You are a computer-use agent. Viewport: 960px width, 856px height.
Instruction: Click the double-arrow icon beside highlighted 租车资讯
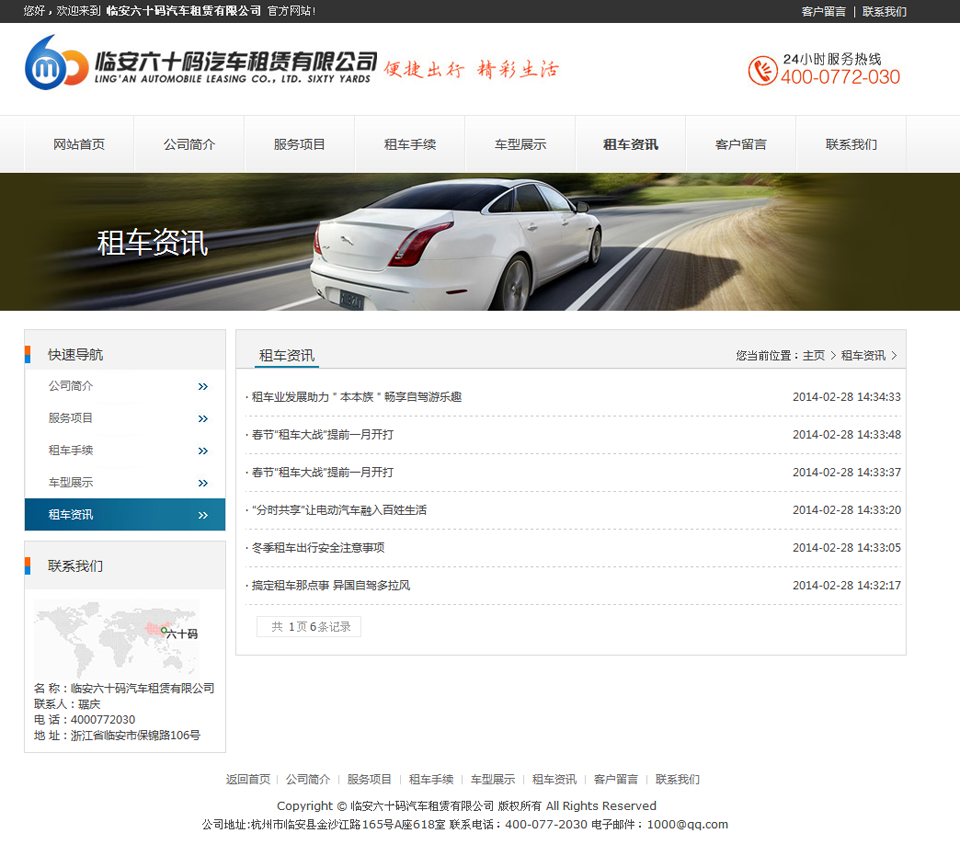[203, 515]
